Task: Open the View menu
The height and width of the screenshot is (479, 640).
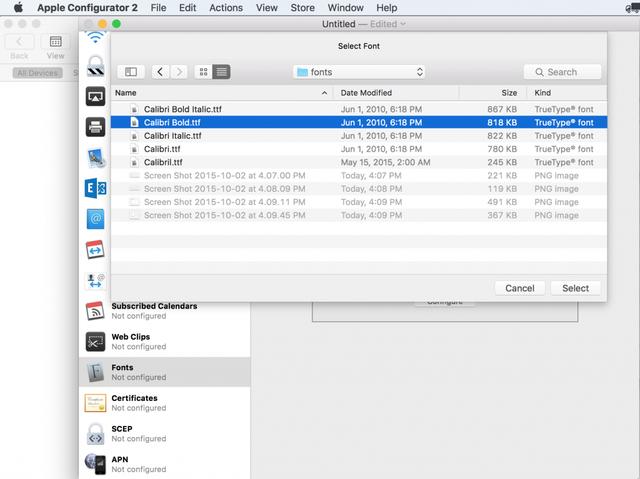Action: tap(267, 8)
